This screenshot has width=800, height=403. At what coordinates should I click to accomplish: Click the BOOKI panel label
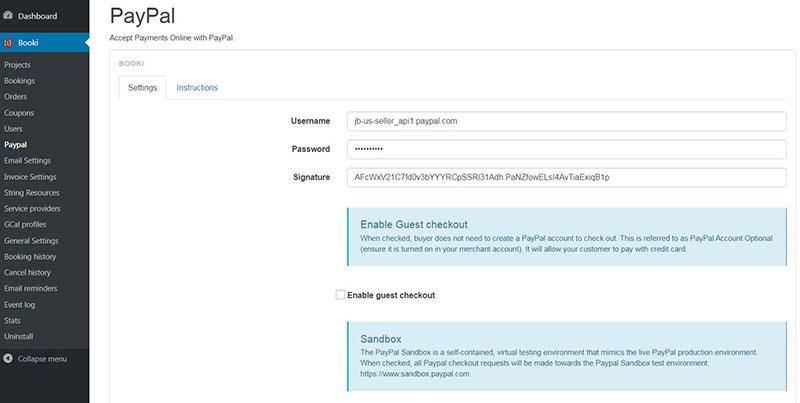132,64
